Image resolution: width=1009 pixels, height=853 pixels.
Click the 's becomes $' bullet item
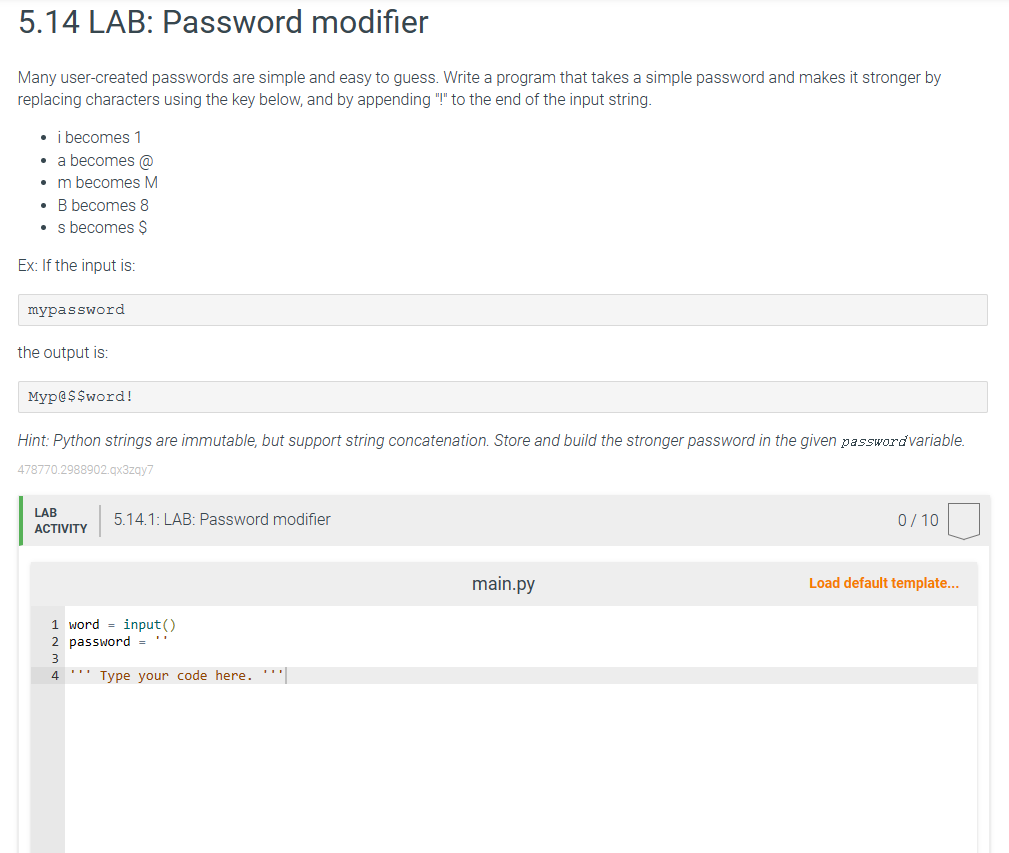point(102,228)
